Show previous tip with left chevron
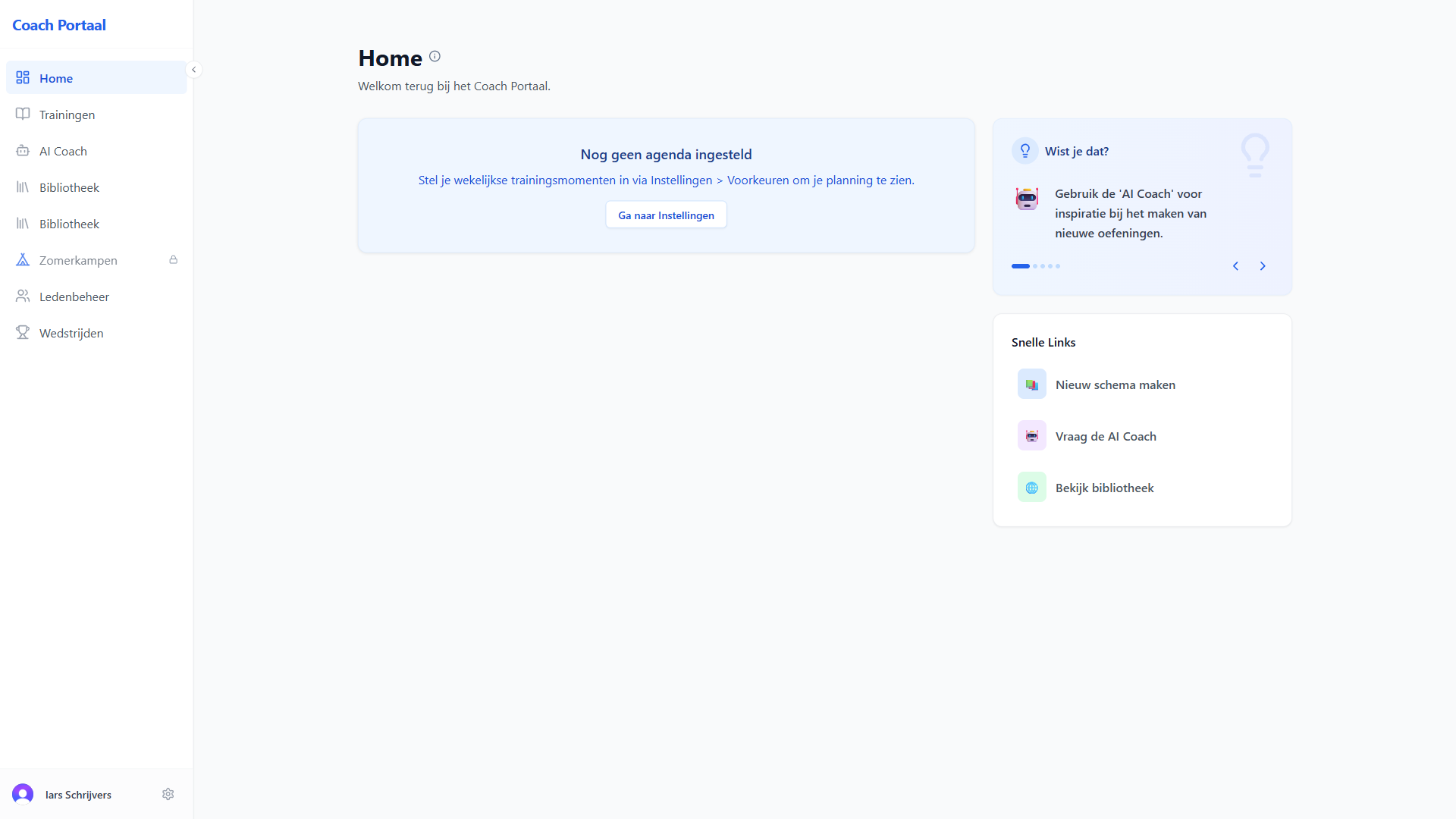1456x819 pixels. pyautogui.click(x=1235, y=266)
